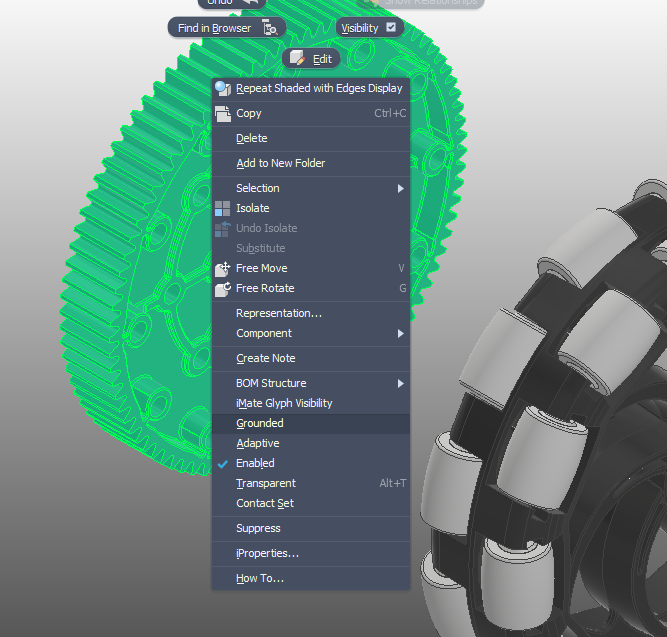
Task: Set the component as Grounded
Action: pos(311,423)
